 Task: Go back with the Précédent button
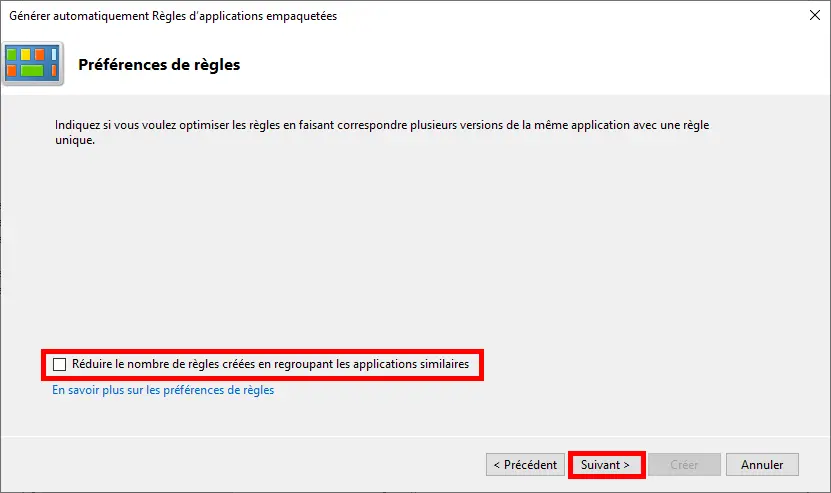coord(525,465)
